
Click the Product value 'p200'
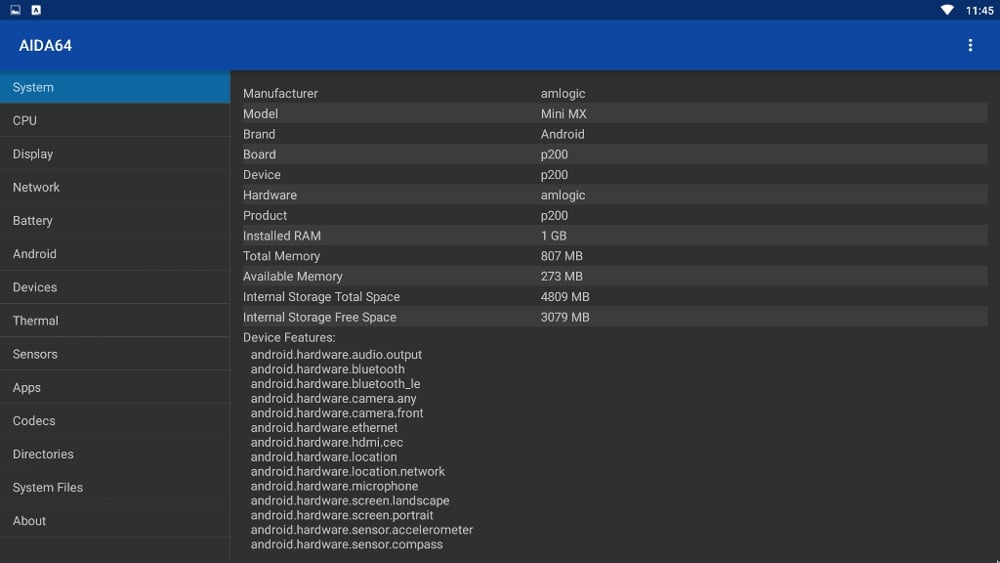[554, 216]
